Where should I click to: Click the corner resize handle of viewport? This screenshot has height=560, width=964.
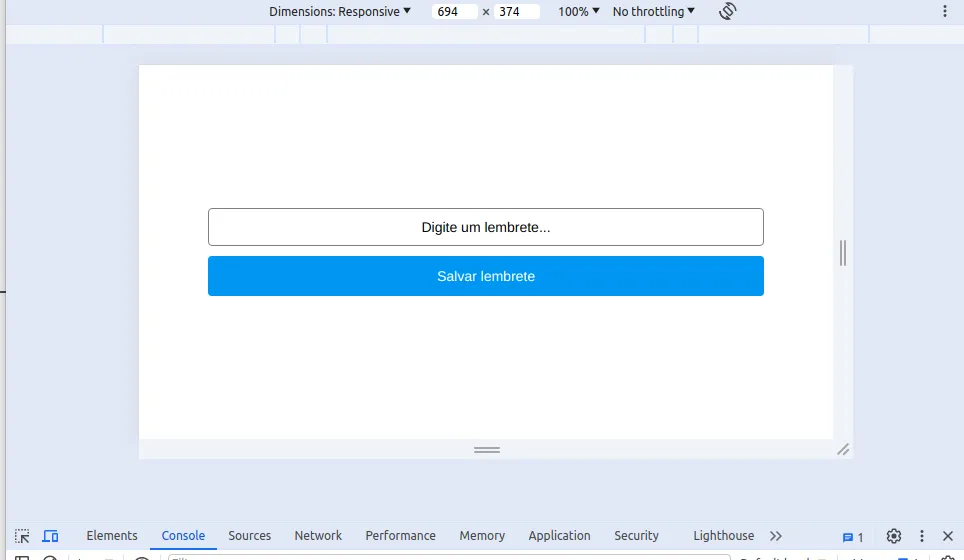pyautogui.click(x=843, y=449)
